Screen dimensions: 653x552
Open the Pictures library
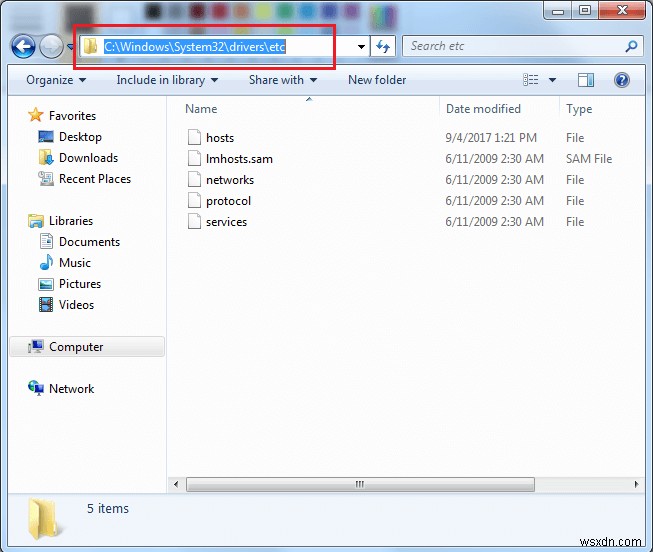point(80,284)
